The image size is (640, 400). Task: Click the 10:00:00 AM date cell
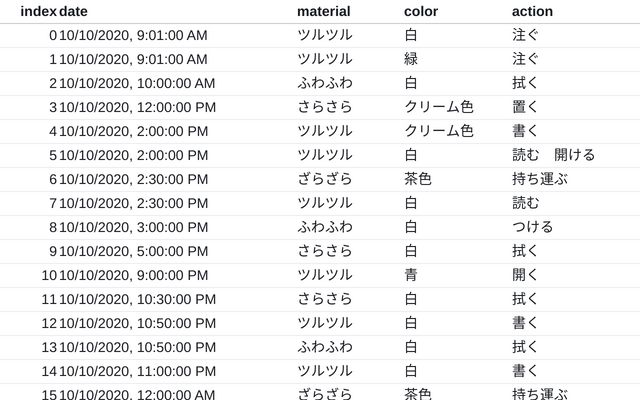(x=137, y=83)
